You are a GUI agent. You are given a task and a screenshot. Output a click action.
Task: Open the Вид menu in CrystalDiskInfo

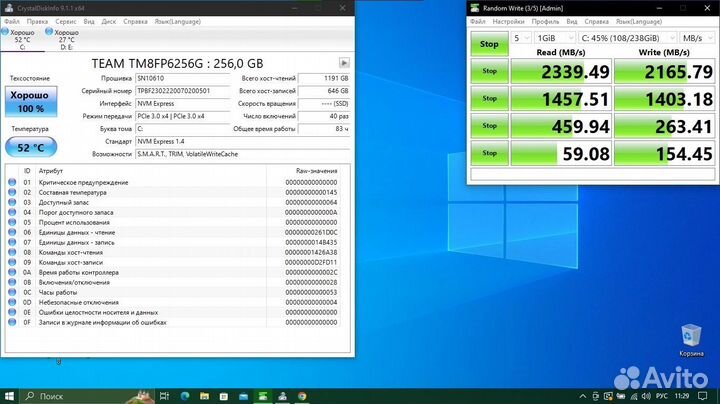89,22
